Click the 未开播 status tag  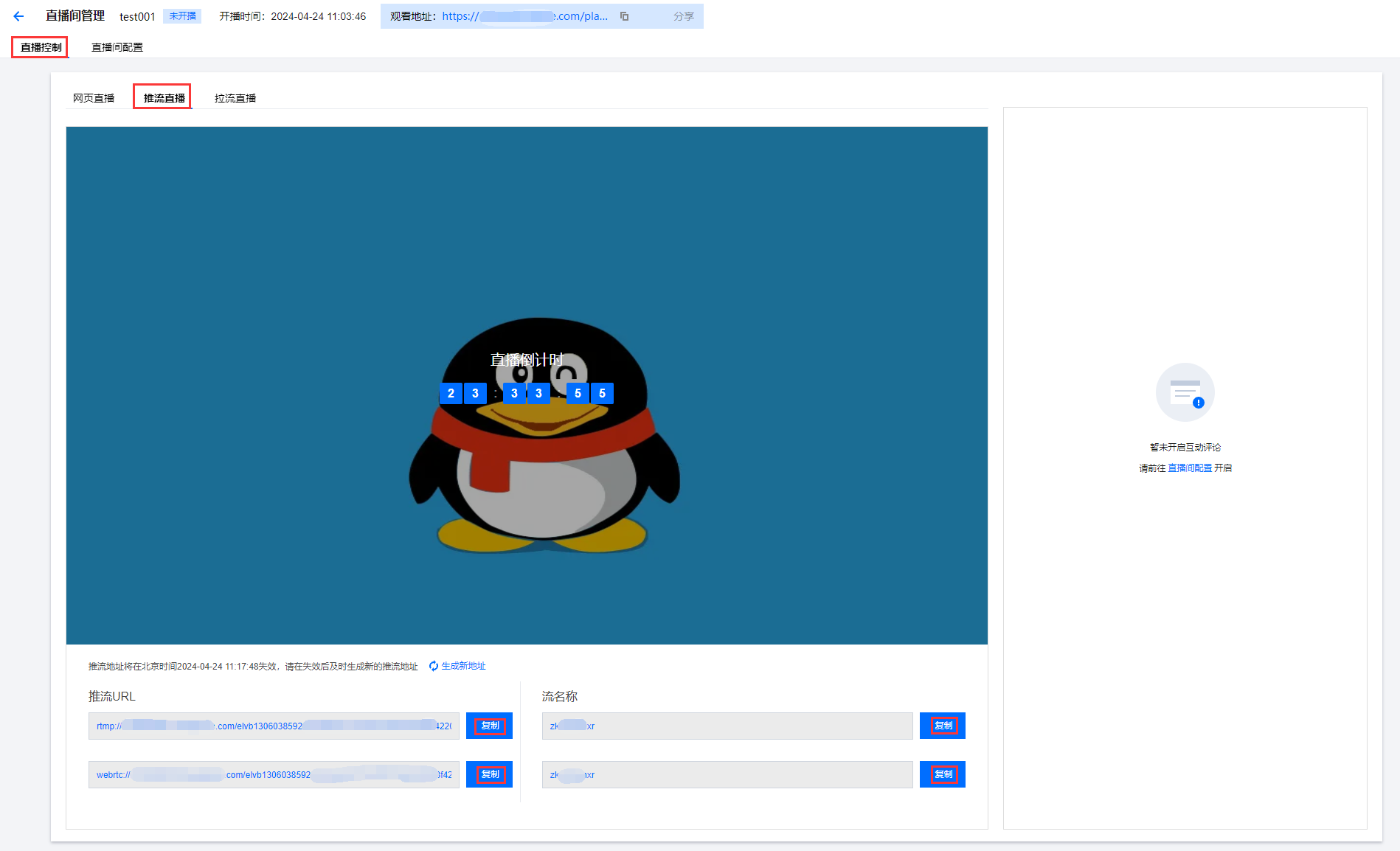[182, 16]
